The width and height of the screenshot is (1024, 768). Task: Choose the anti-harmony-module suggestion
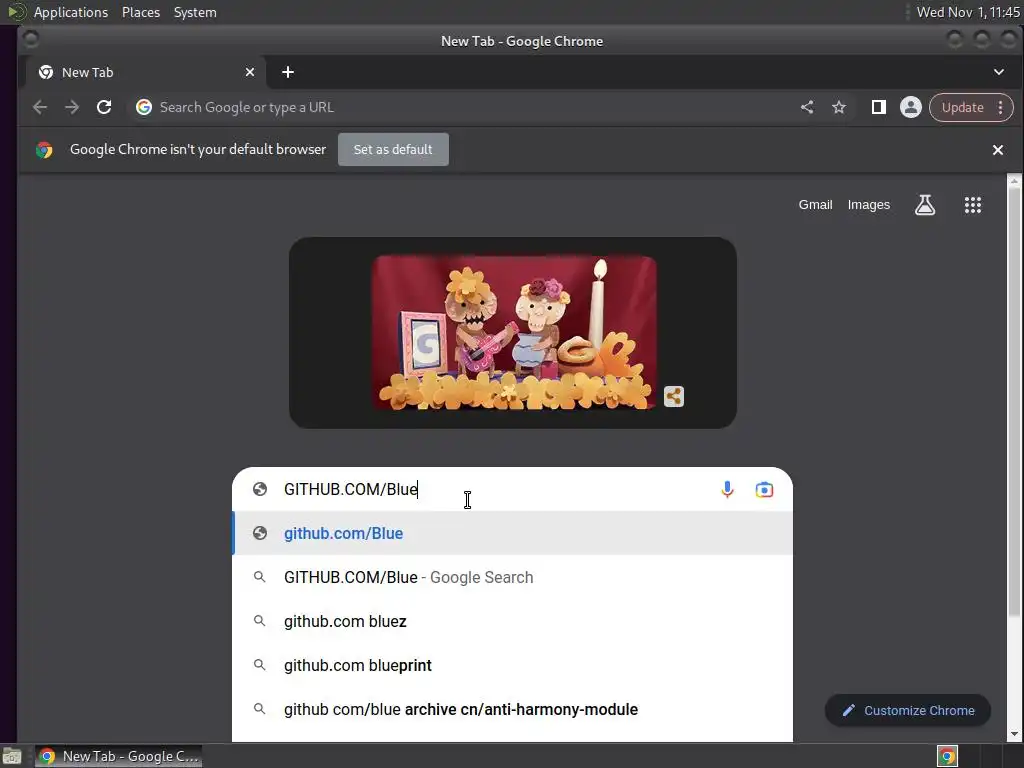pos(513,709)
